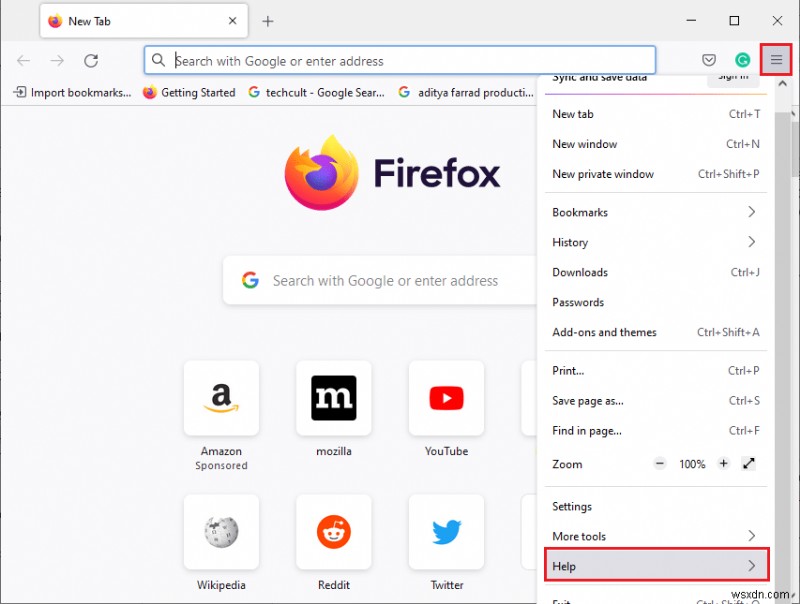Click the Google icon in page search box

tap(250, 280)
